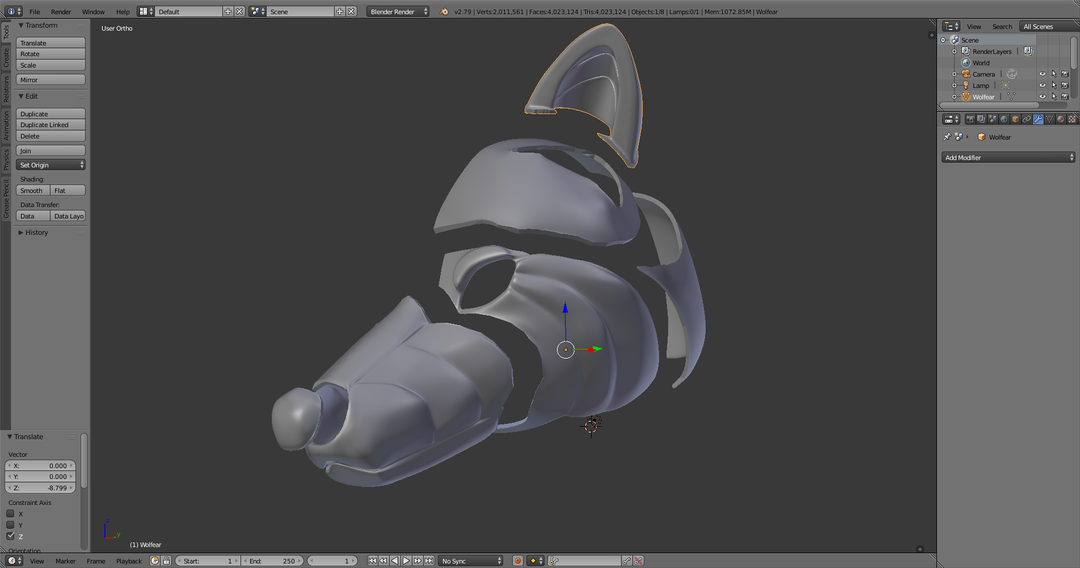Screen dimensions: 1080x568
Task: Open the Blender Render engine dropdown
Action: click(x=397, y=11)
